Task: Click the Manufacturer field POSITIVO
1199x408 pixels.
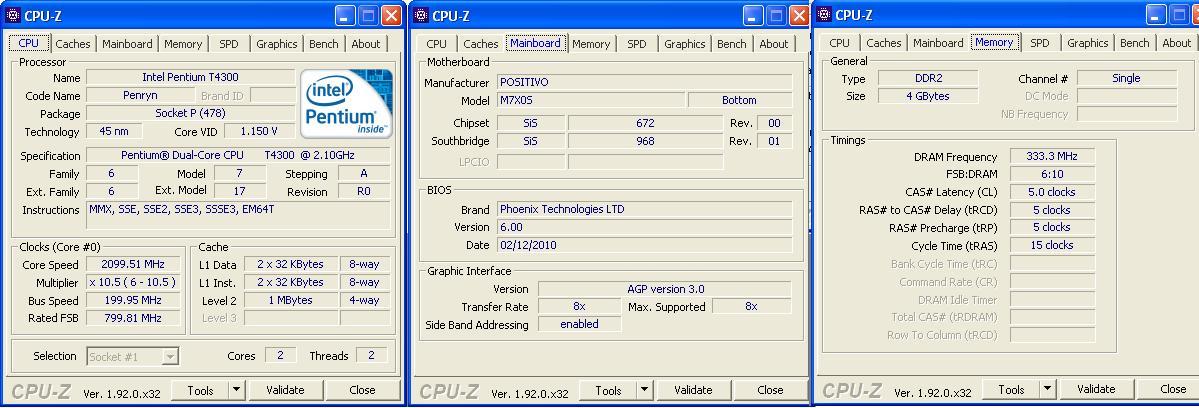Action: click(x=645, y=82)
